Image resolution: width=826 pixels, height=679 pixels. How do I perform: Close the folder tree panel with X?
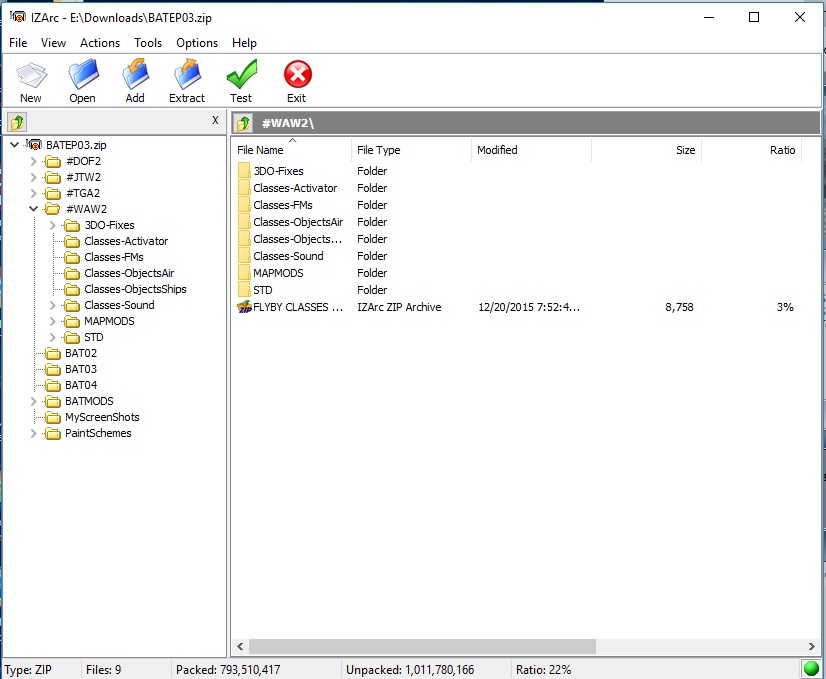215,120
